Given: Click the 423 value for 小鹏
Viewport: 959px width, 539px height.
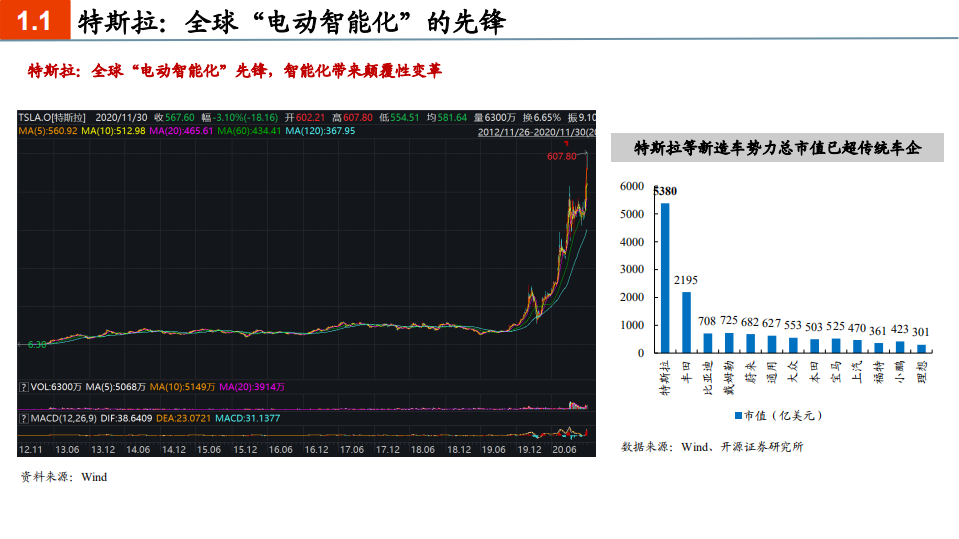Looking at the screenshot, I should click(899, 330).
